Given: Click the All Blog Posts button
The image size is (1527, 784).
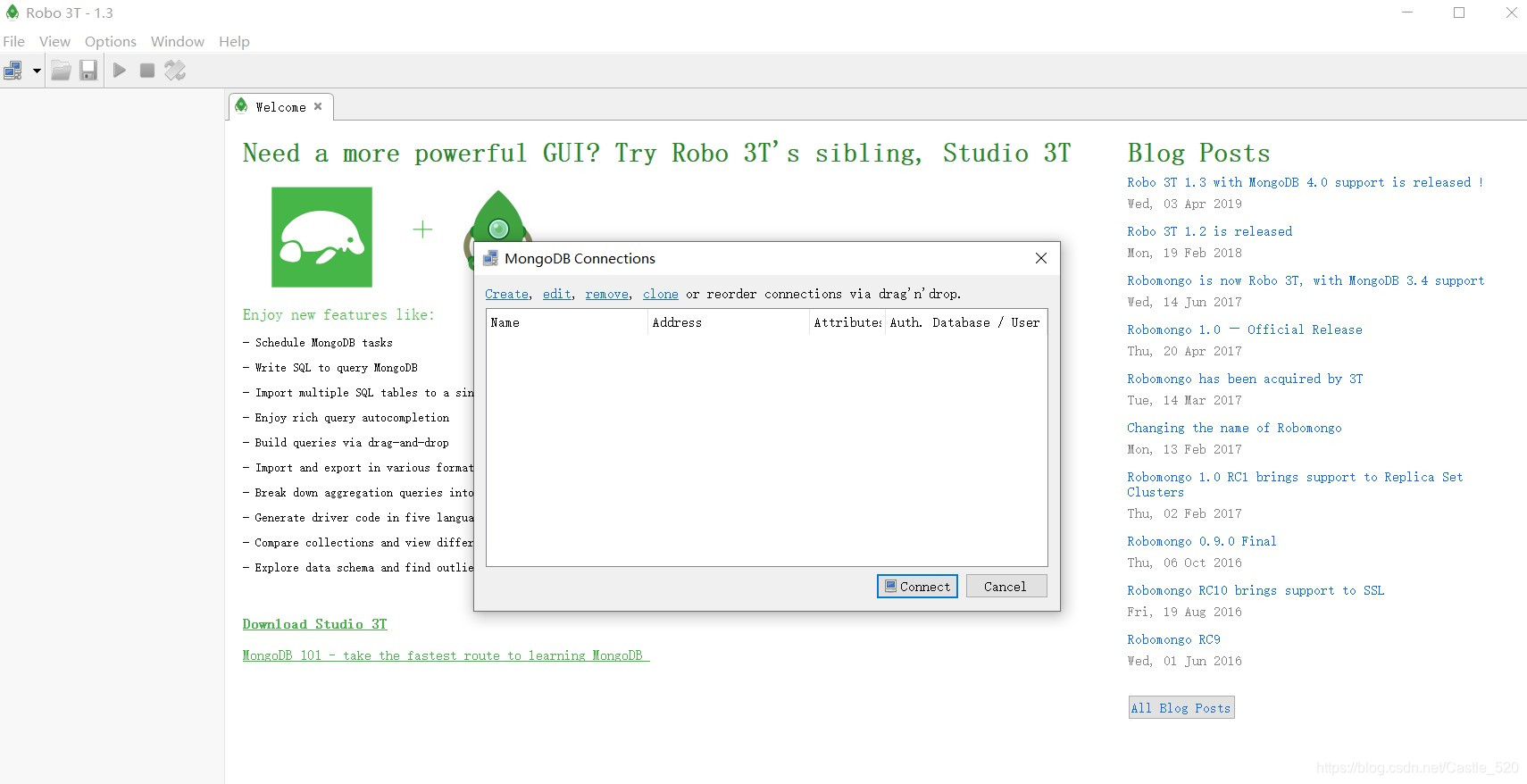Looking at the screenshot, I should [1181, 708].
